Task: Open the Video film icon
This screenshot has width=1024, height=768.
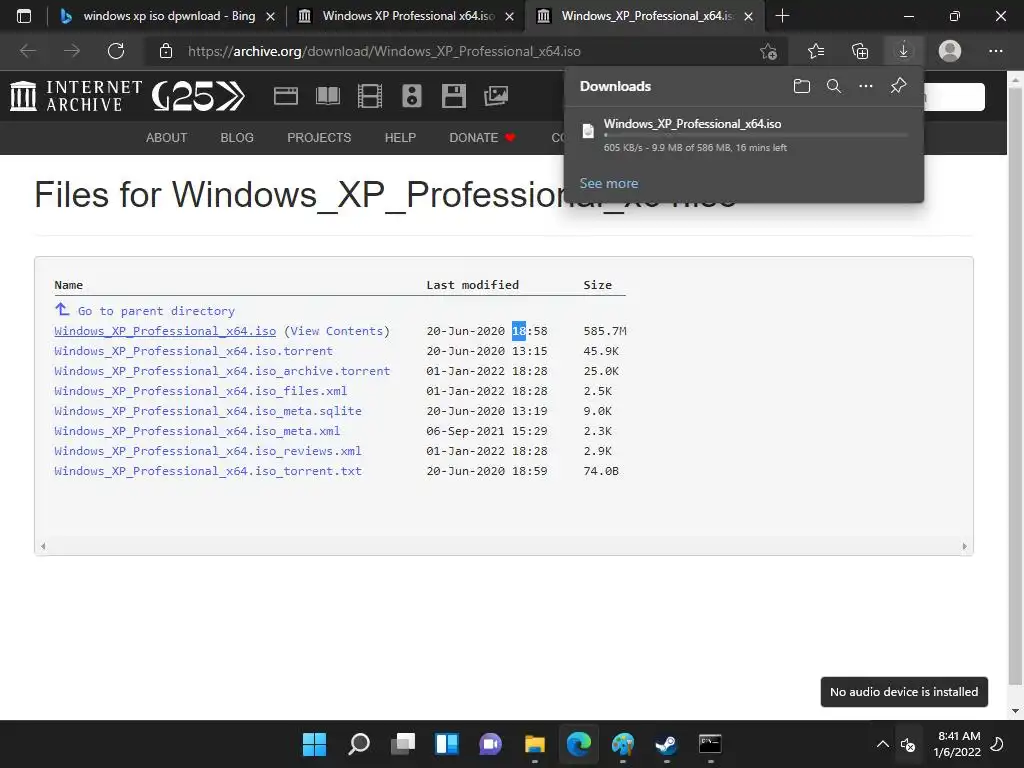Action: point(370,96)
